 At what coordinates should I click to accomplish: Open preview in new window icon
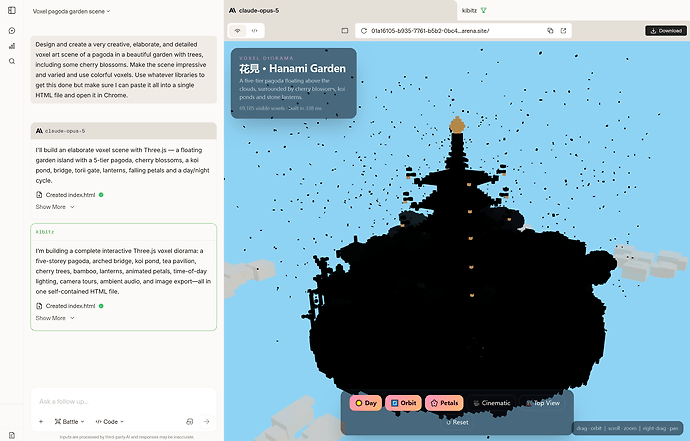(563, 31)
